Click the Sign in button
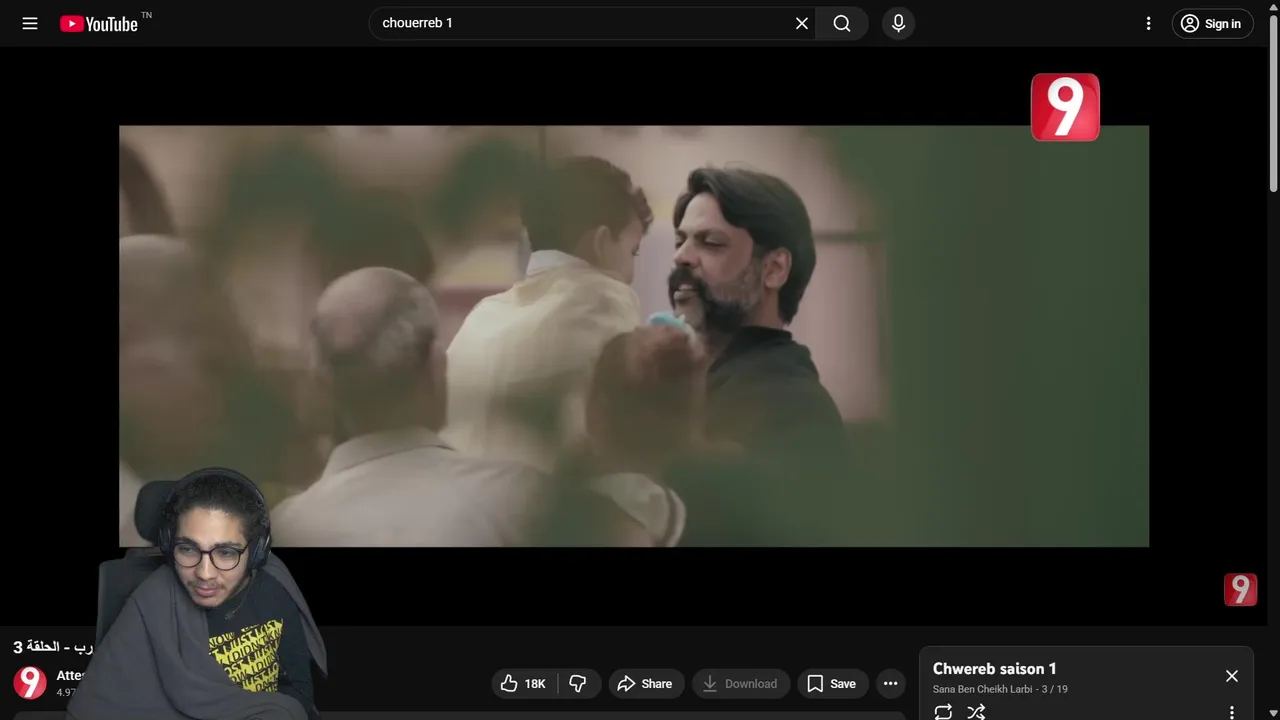 click(1212, 23)
